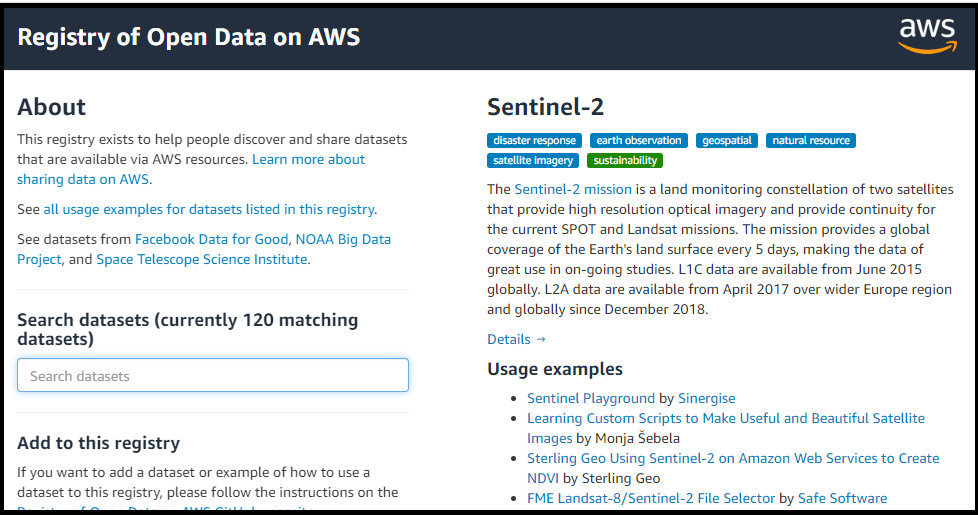This screenshot has height=515, width=978.
Task: Open all usage examples link
Action: [x=209, y=209]
